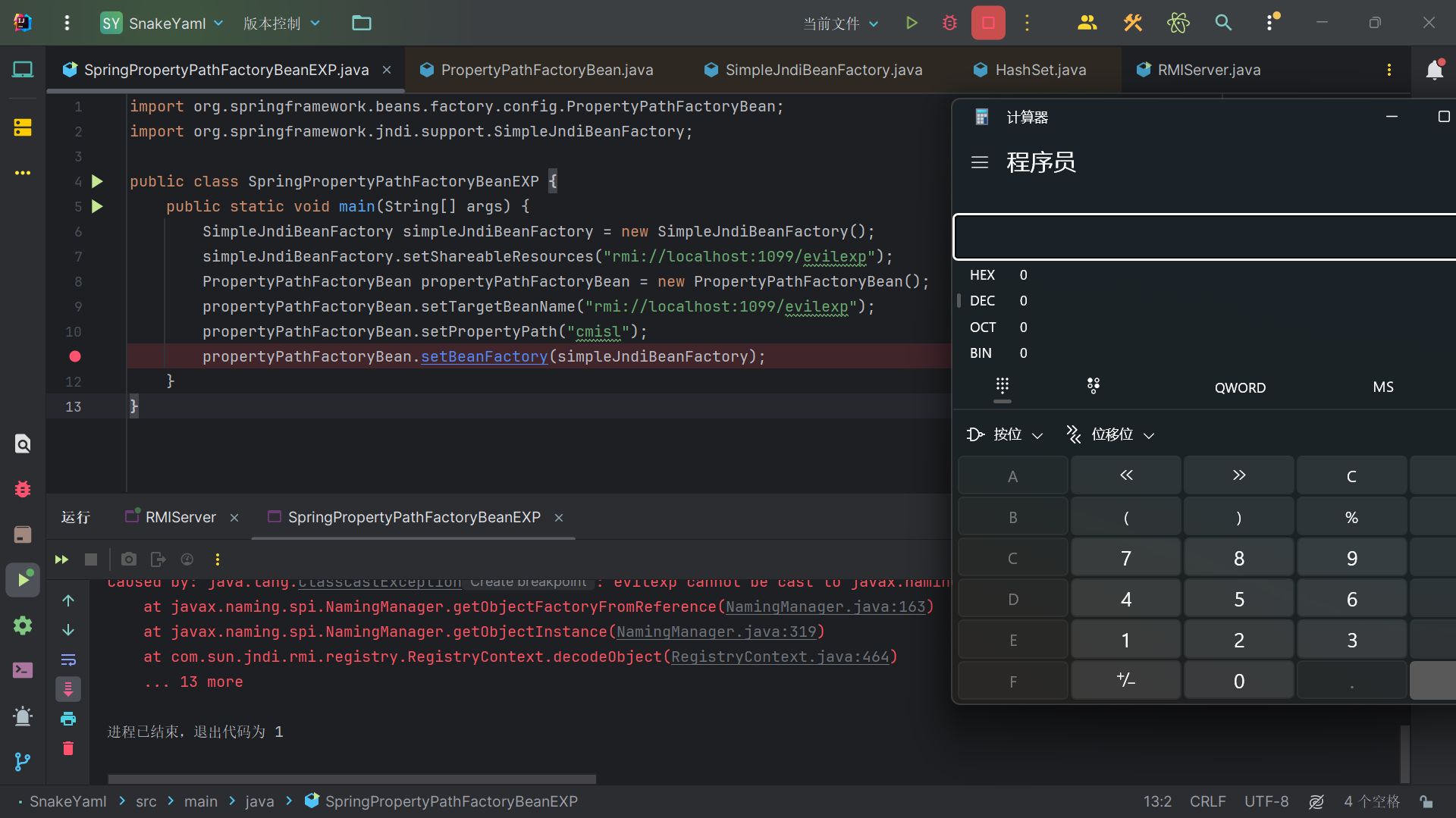Image resolution: width=1456 pixels, height=818 pixels.
Task: Open Search Everywhere magnifier
Action: pos(1223,23)
